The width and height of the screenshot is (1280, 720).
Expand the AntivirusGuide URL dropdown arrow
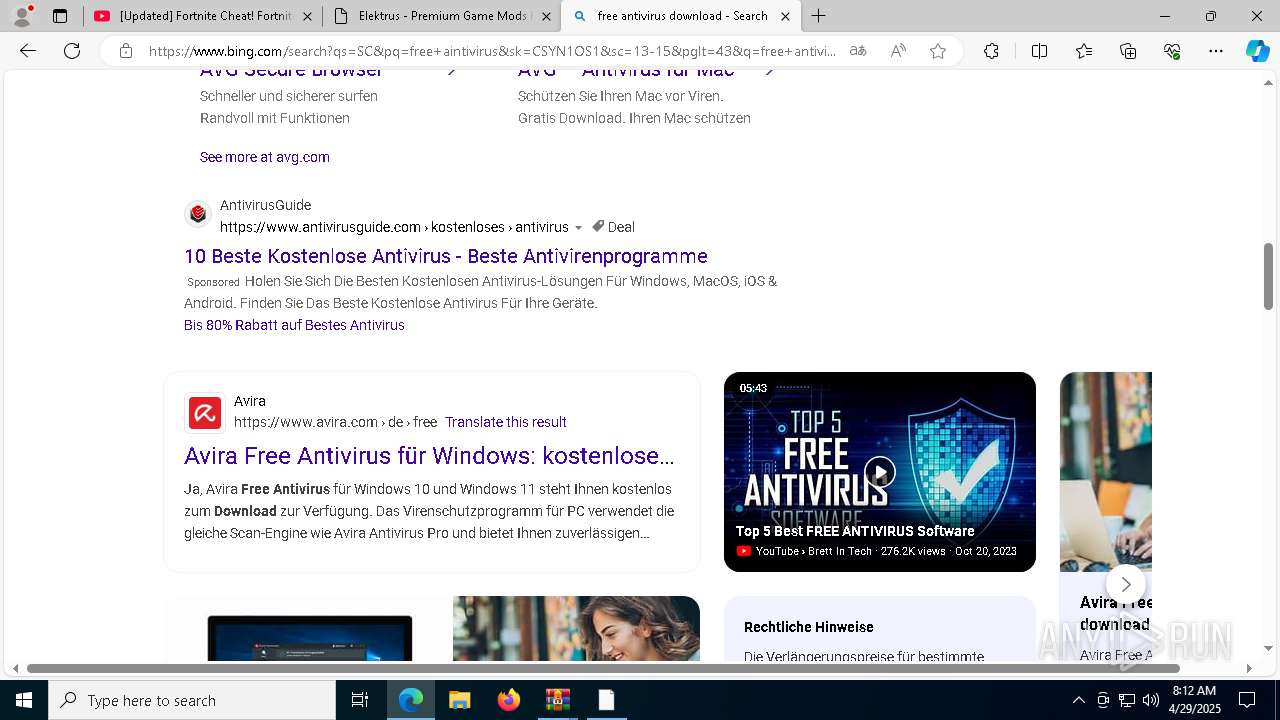coord(578,228)
